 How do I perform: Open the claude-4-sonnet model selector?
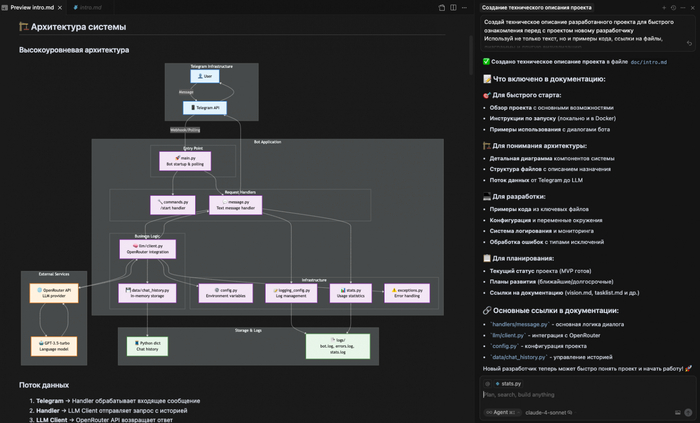547,411
